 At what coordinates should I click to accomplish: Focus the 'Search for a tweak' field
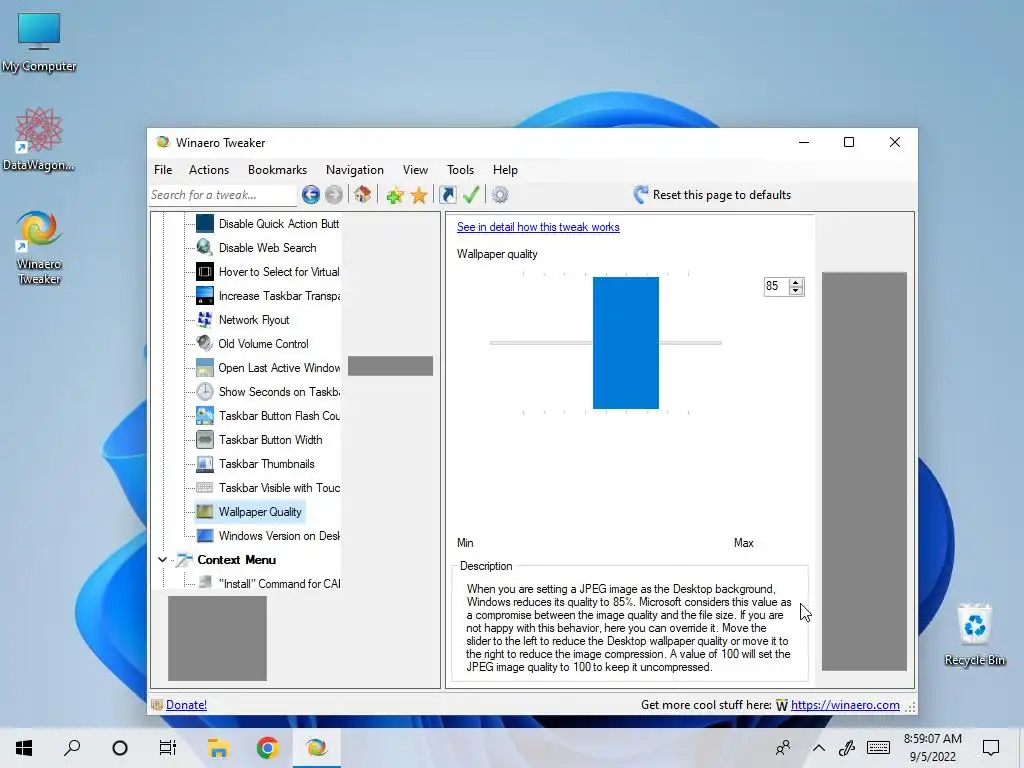(223, 195)
